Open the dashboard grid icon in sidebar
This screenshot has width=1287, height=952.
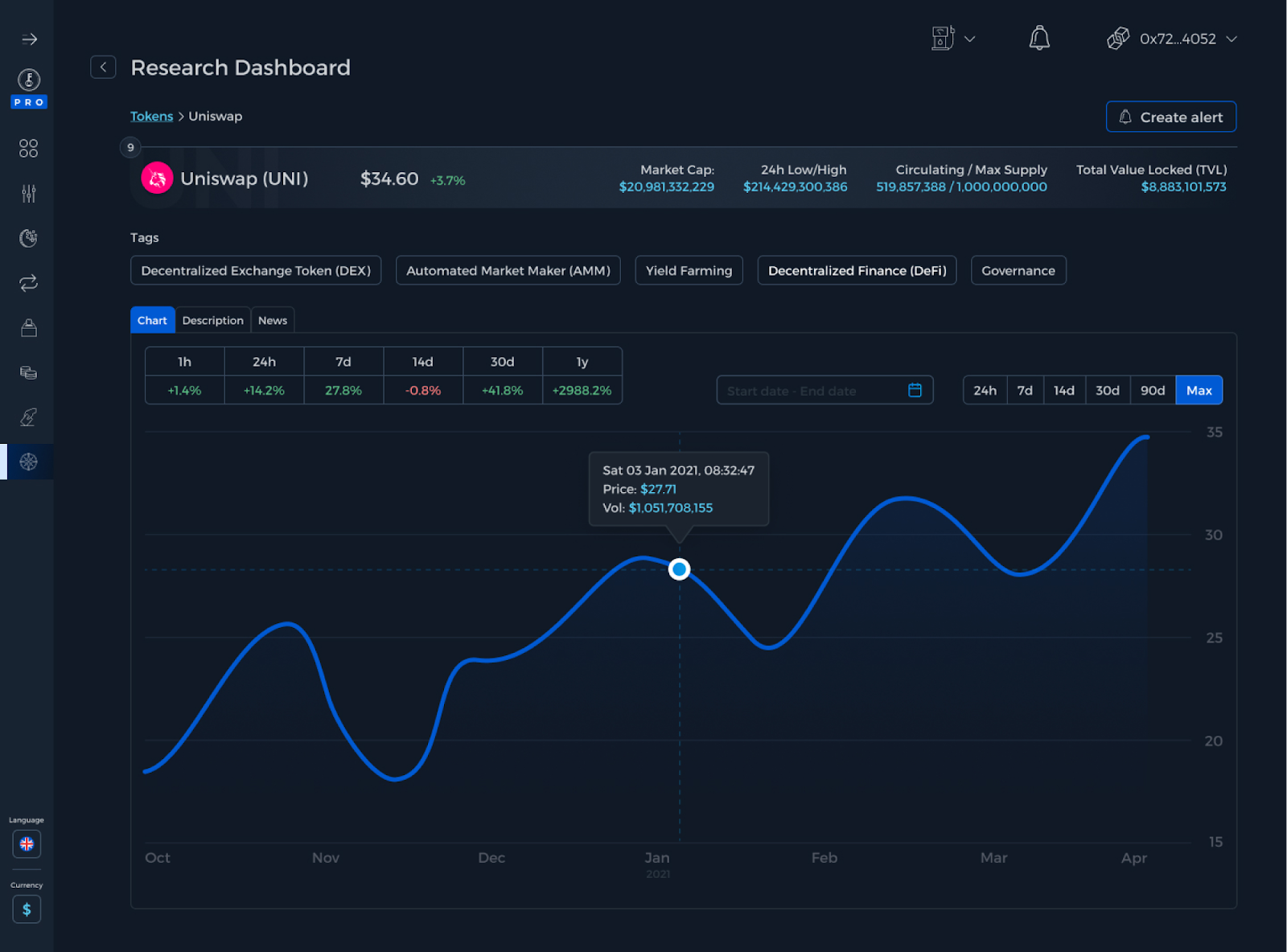coord(28,148)
